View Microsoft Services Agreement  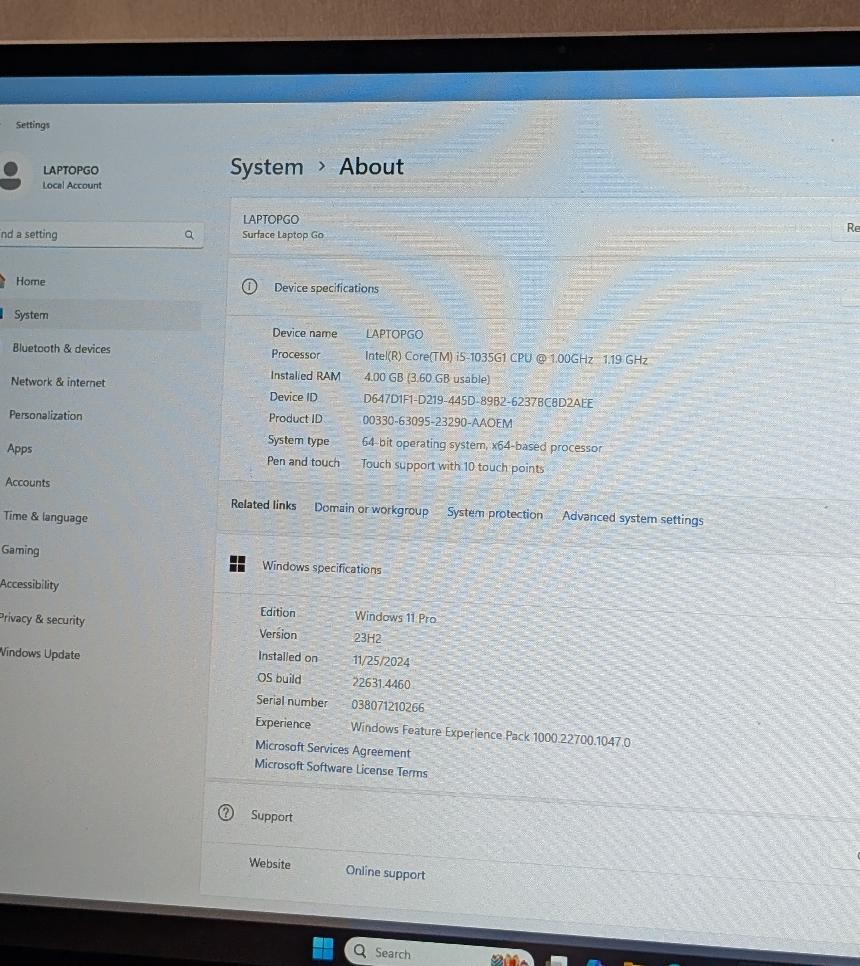click(332, 750)
